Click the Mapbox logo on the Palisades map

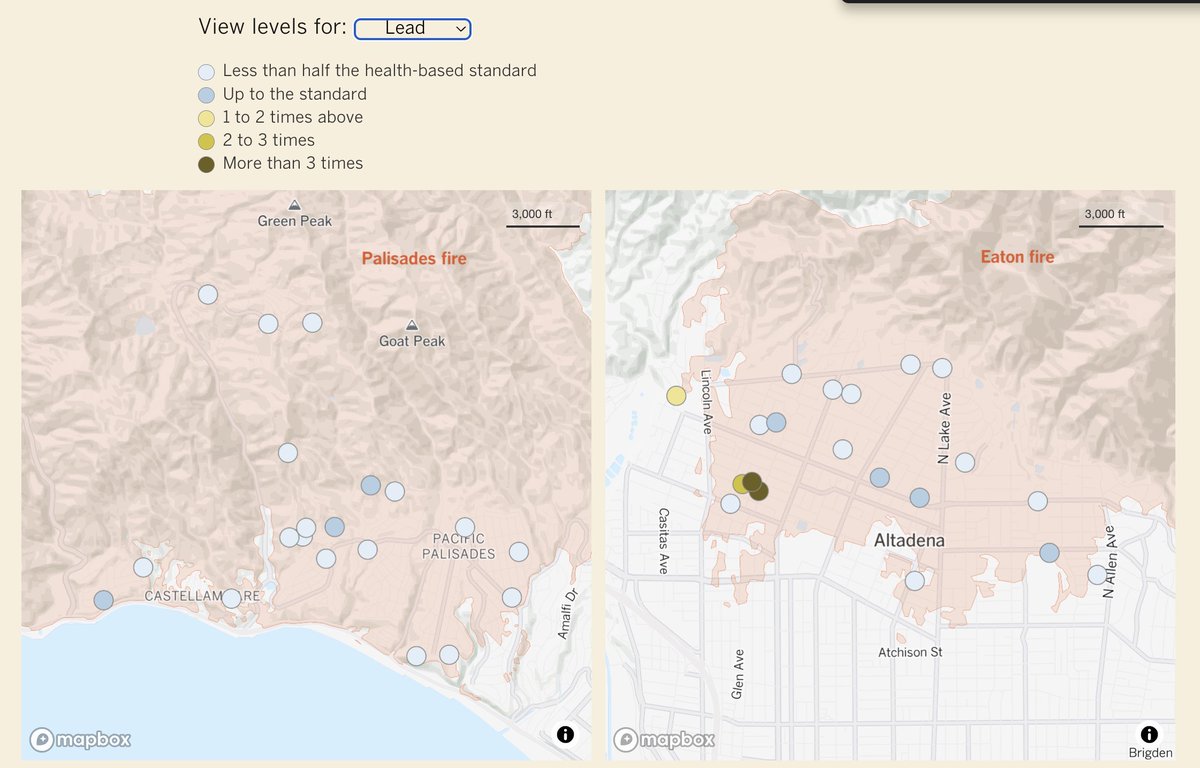(81, 740)
